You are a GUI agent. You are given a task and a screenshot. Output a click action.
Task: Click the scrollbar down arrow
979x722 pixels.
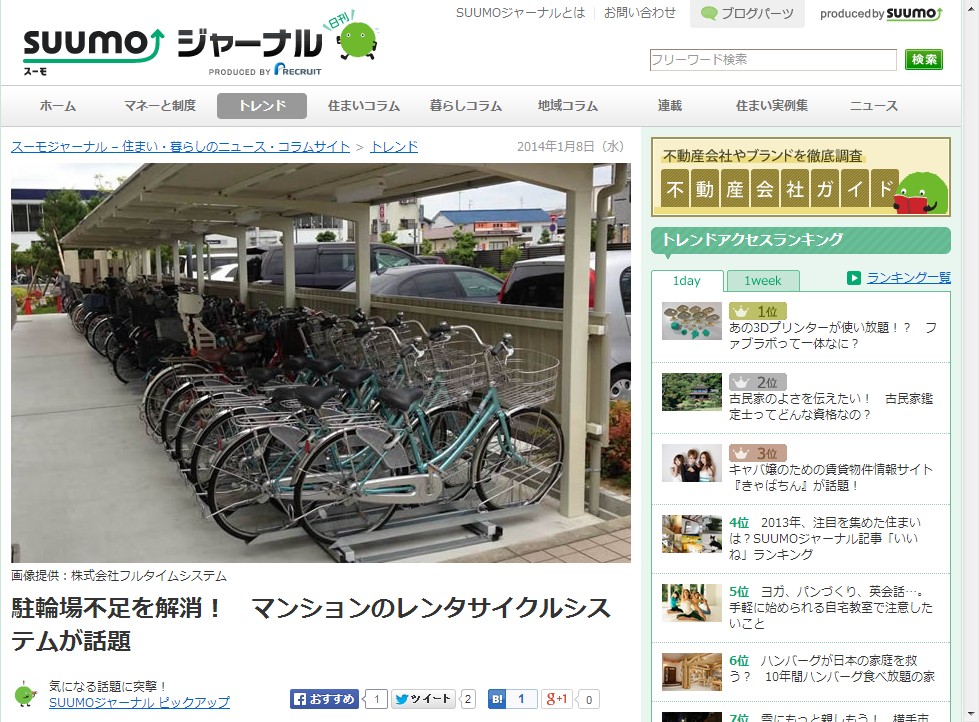coord(971,713)
